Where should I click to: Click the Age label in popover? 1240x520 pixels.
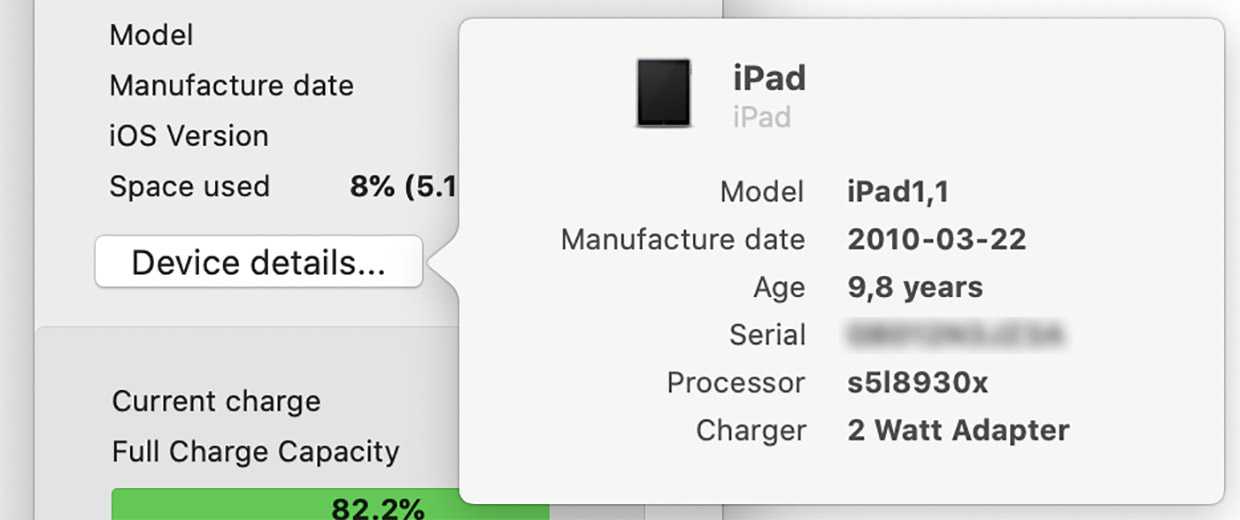(x=779, y=288)
